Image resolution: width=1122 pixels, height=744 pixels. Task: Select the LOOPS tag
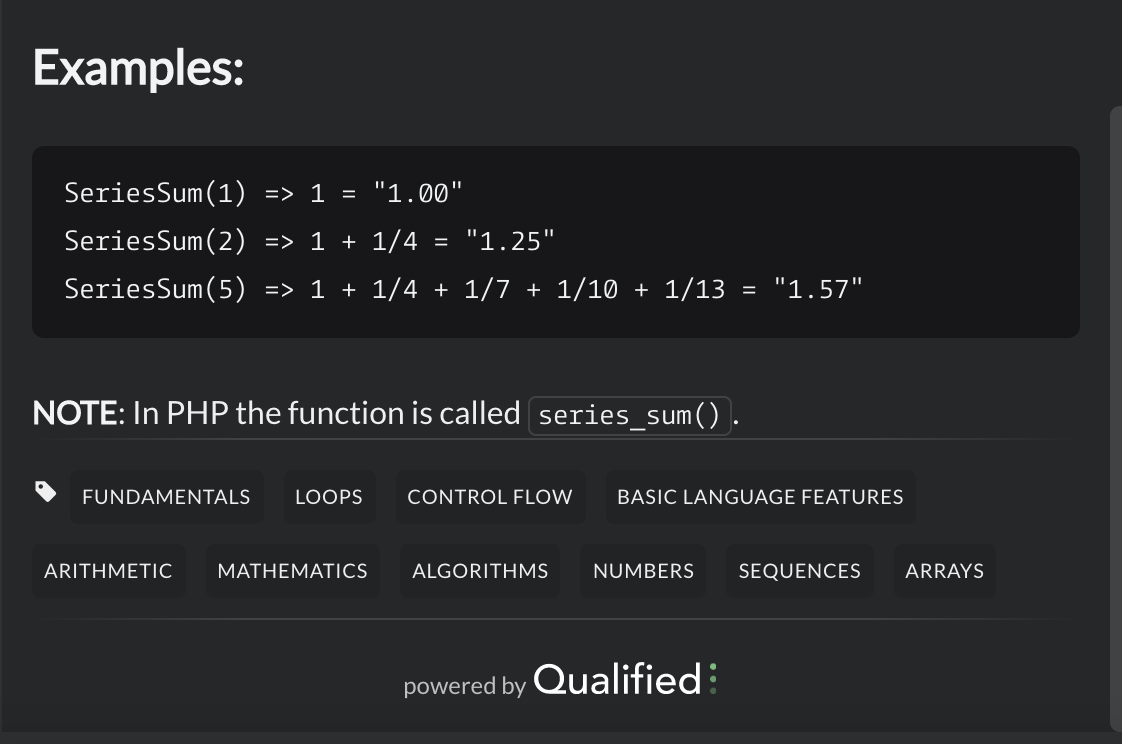[x=329, y=496]
